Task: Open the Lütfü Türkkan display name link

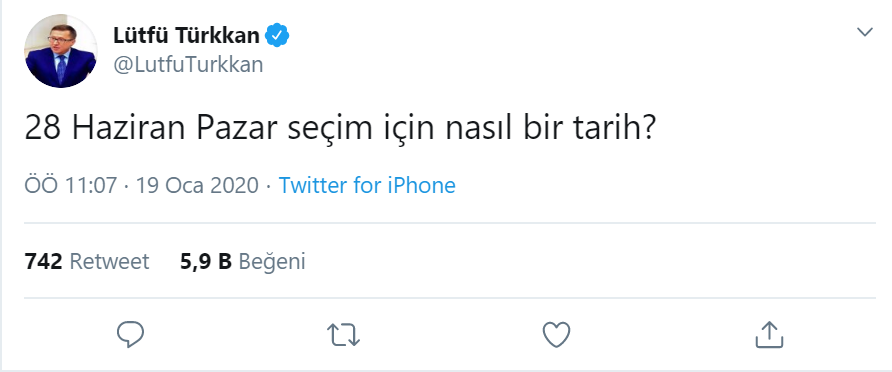Action: (x=187, y=36)
